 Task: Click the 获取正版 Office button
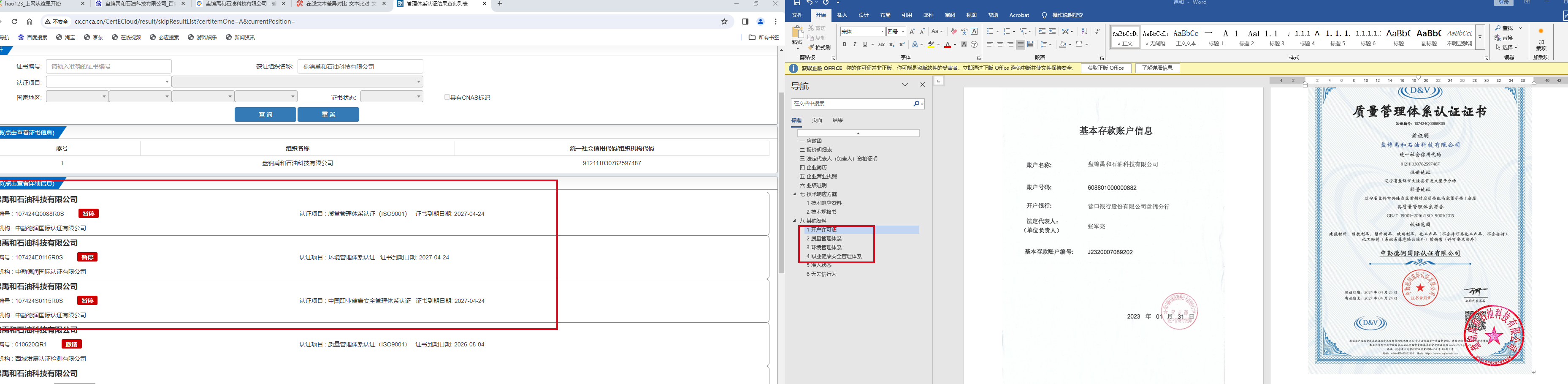point(1106,68)
